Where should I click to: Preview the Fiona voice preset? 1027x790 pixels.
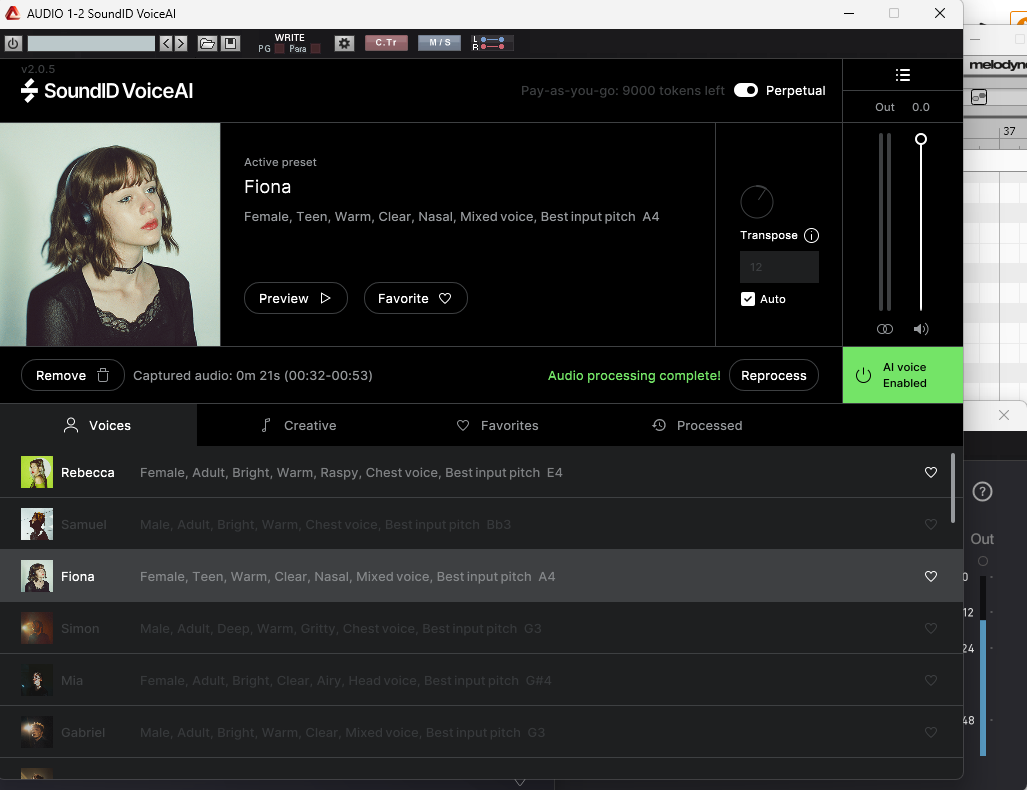point(295,298)
